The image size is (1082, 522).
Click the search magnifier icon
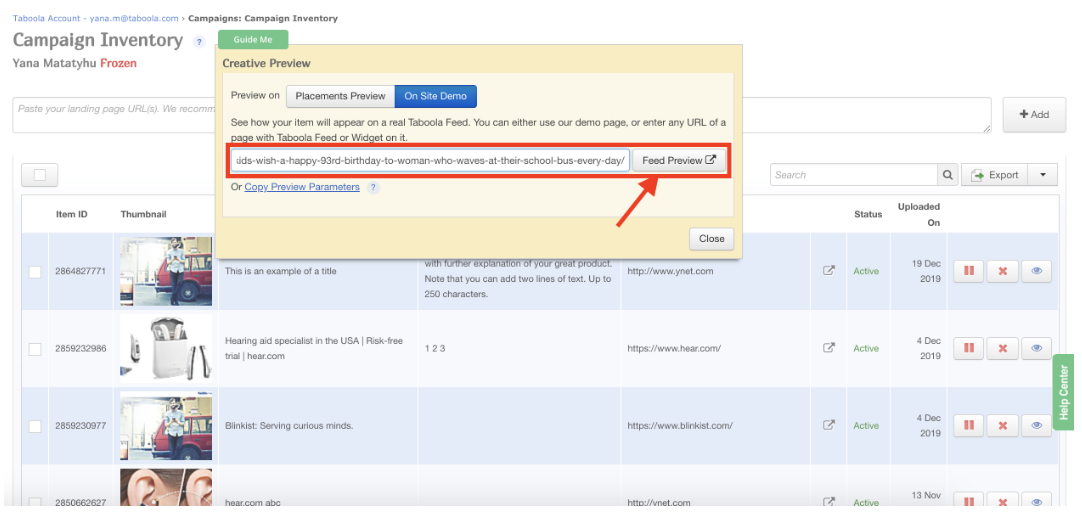[947, 175]
